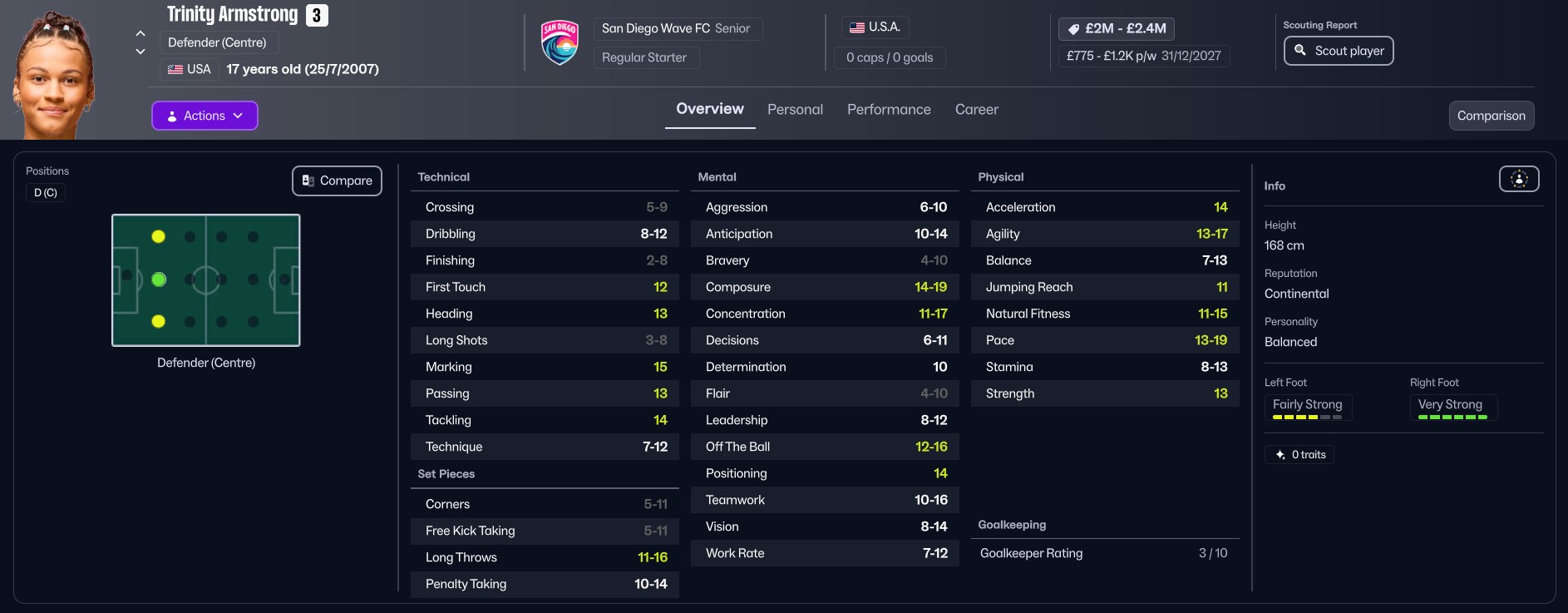
Task: Click the squad number 3 badge
Action: pyautogui.click(x=317, y=16)
